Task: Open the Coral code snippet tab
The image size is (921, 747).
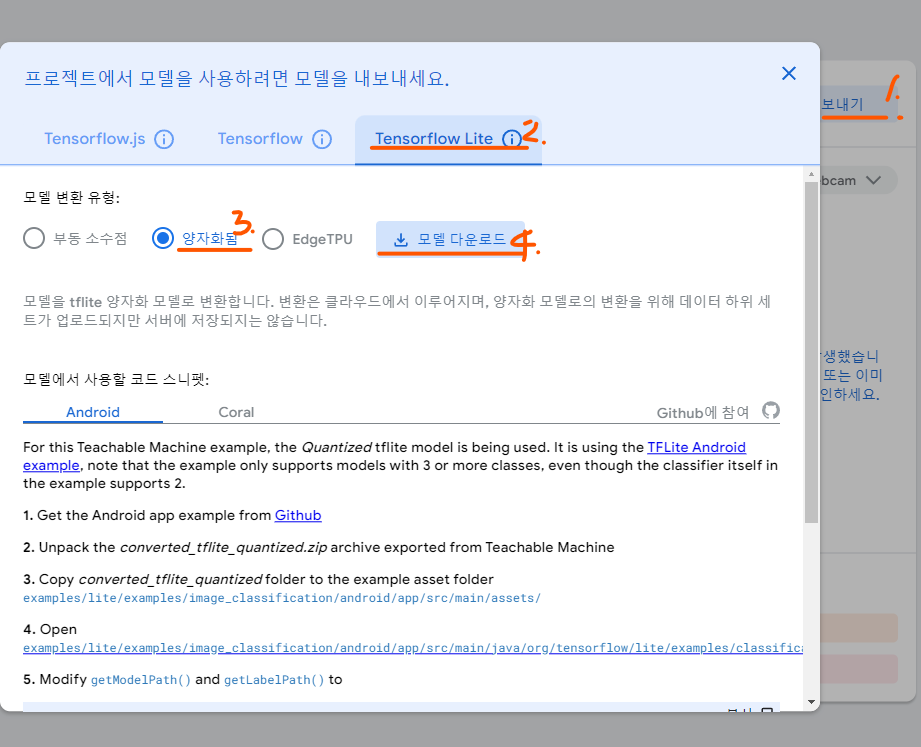Action: (x=236, y=412)
